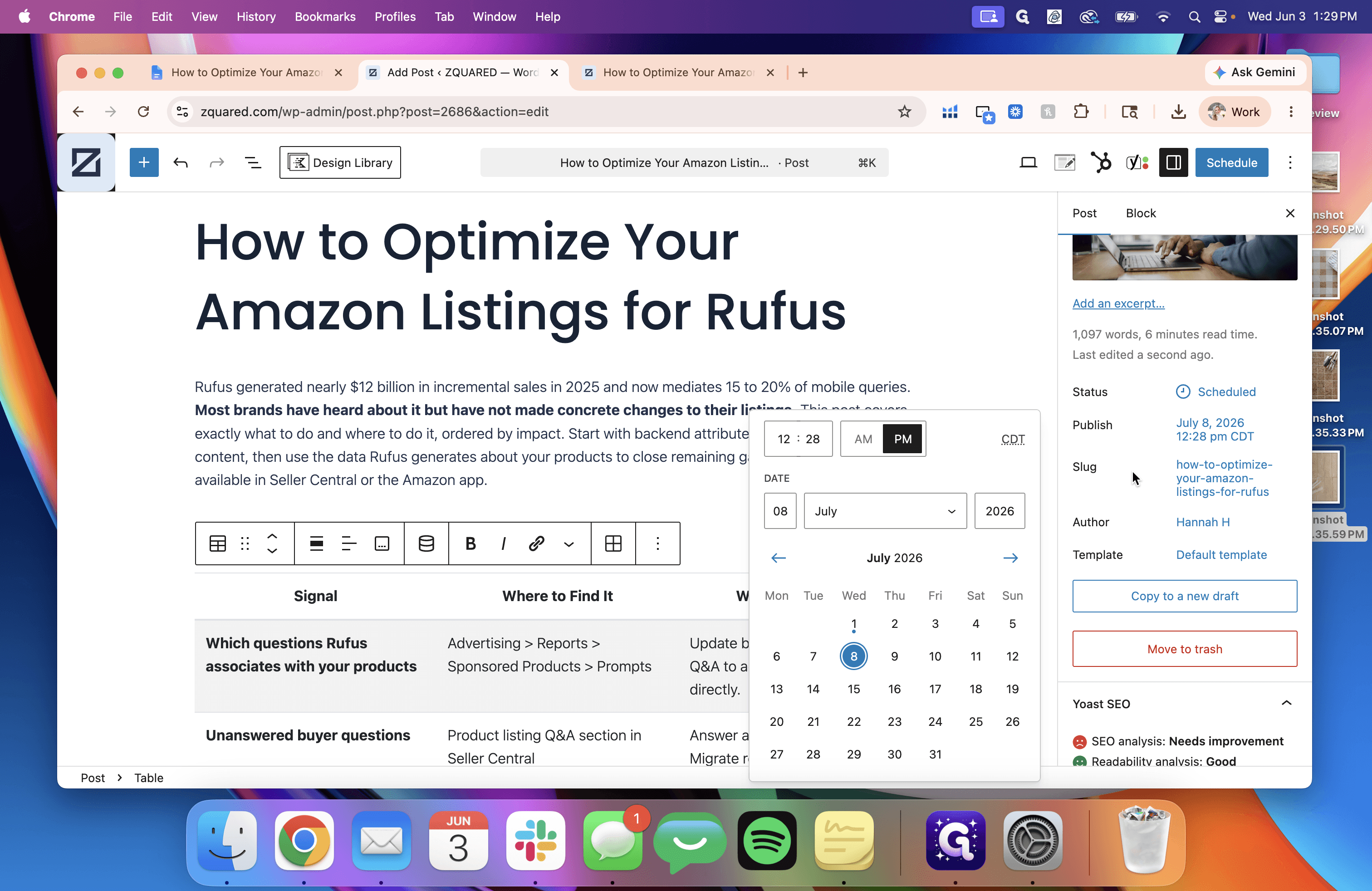Select Table in the breadcrumb

click(x=149, y=778)
